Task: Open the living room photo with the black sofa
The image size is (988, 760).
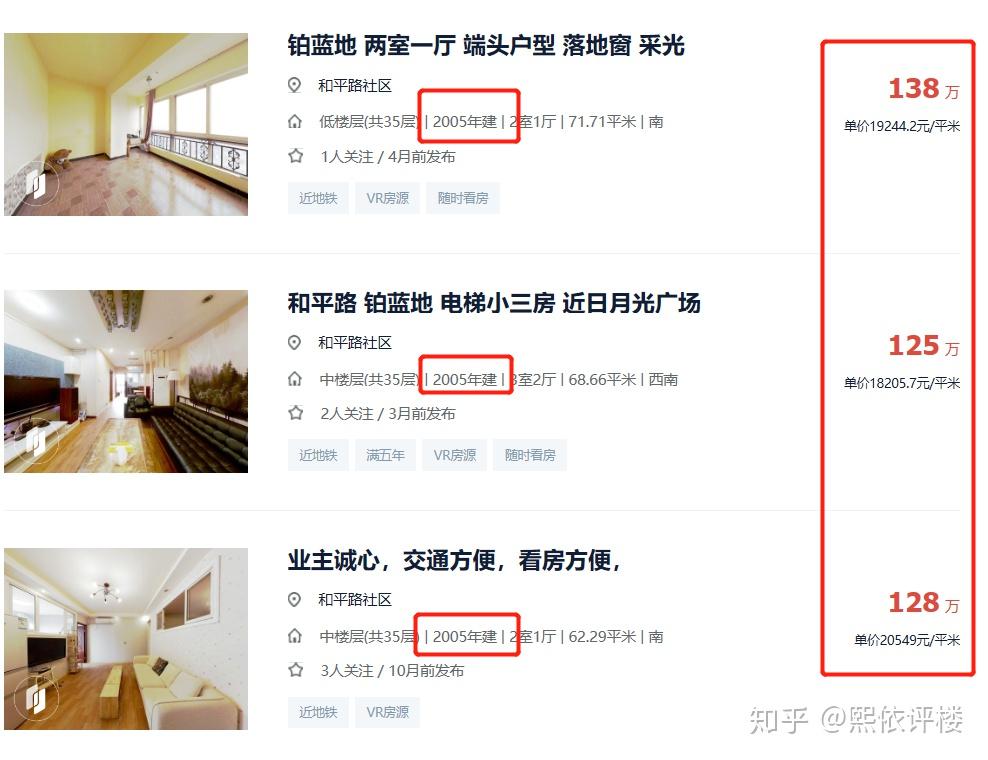Action: (x=126, y=381)
